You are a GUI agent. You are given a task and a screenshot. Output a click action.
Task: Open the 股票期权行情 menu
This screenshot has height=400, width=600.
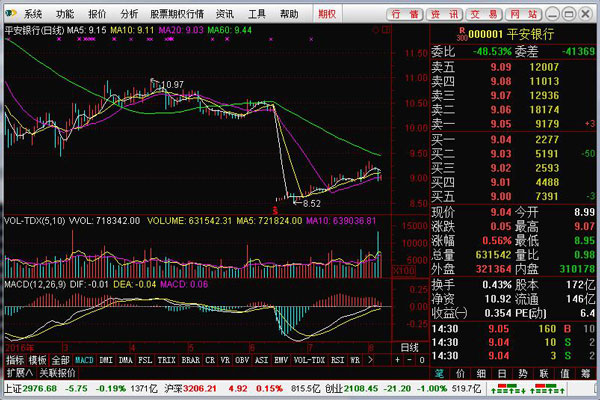pos(177,14)
